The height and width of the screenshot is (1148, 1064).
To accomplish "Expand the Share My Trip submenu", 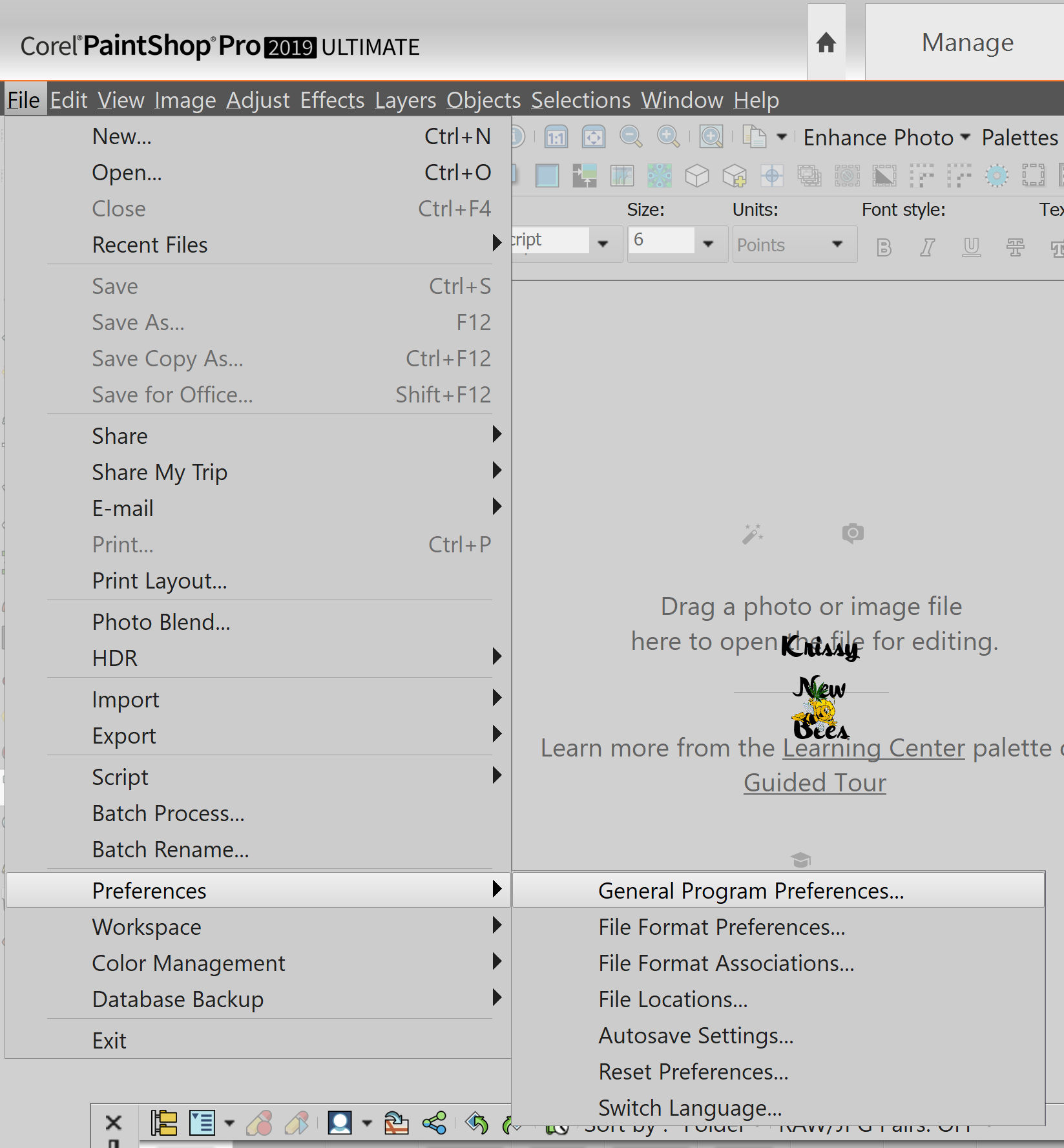I will 258,472.
